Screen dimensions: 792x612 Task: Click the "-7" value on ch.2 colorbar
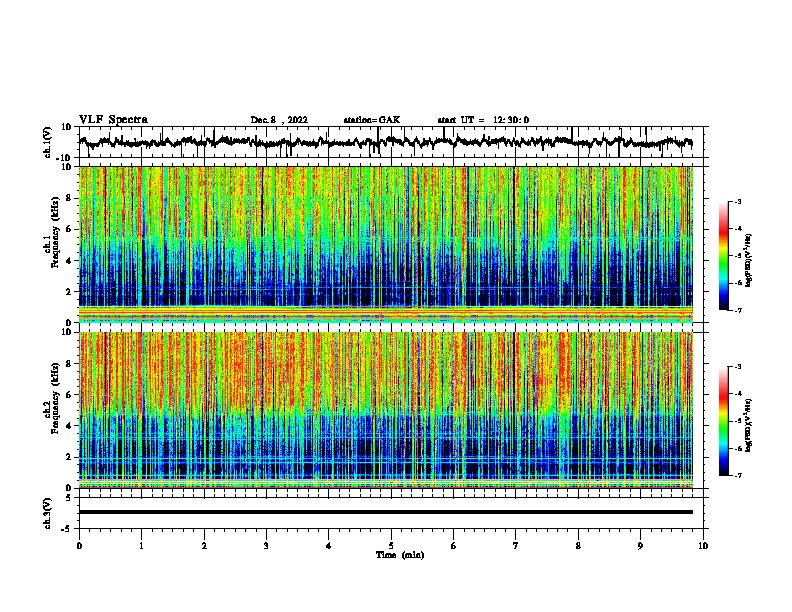[x=736, y=475]
